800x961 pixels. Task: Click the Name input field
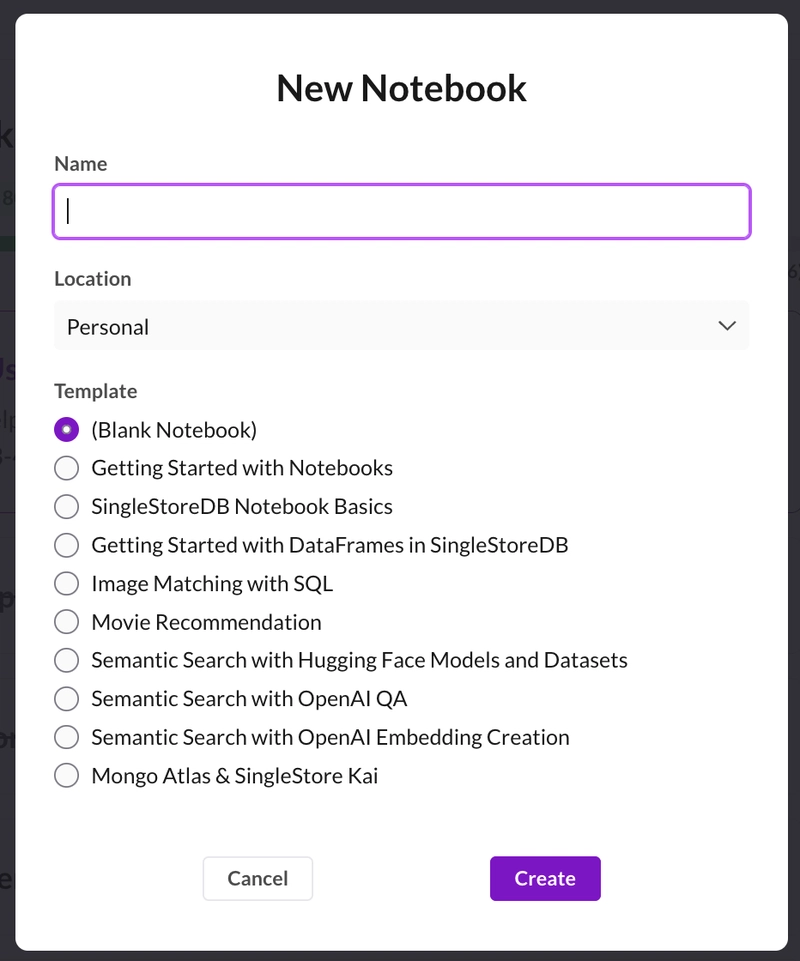click(x=402, y=211)
